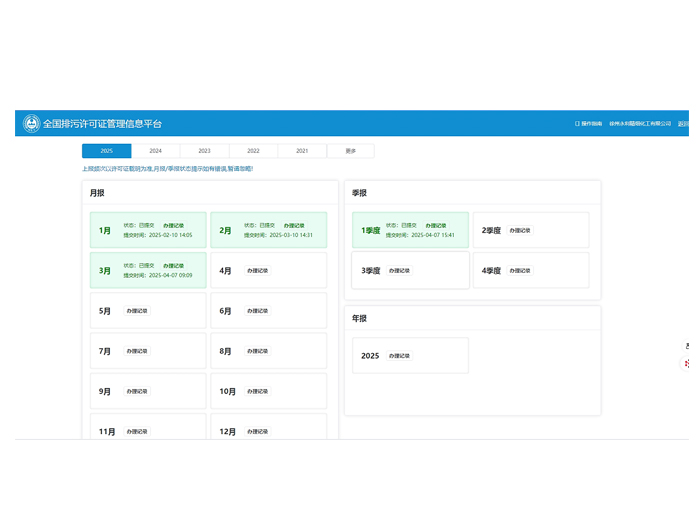The height and width of the screenshot is (525, 700).
Task: Switch to the 2024 year tab
Action: click(x=155, y=151)
